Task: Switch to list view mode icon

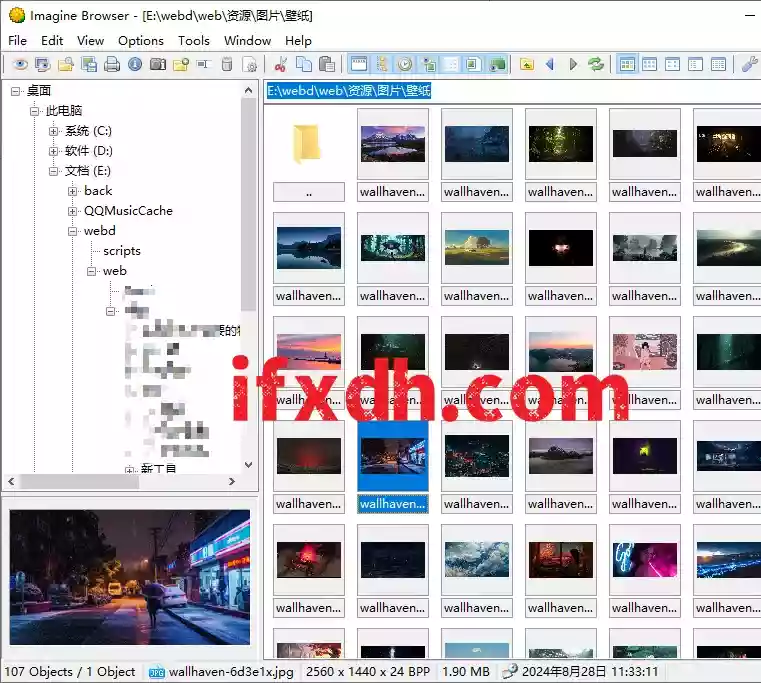Action: (695, 64)
